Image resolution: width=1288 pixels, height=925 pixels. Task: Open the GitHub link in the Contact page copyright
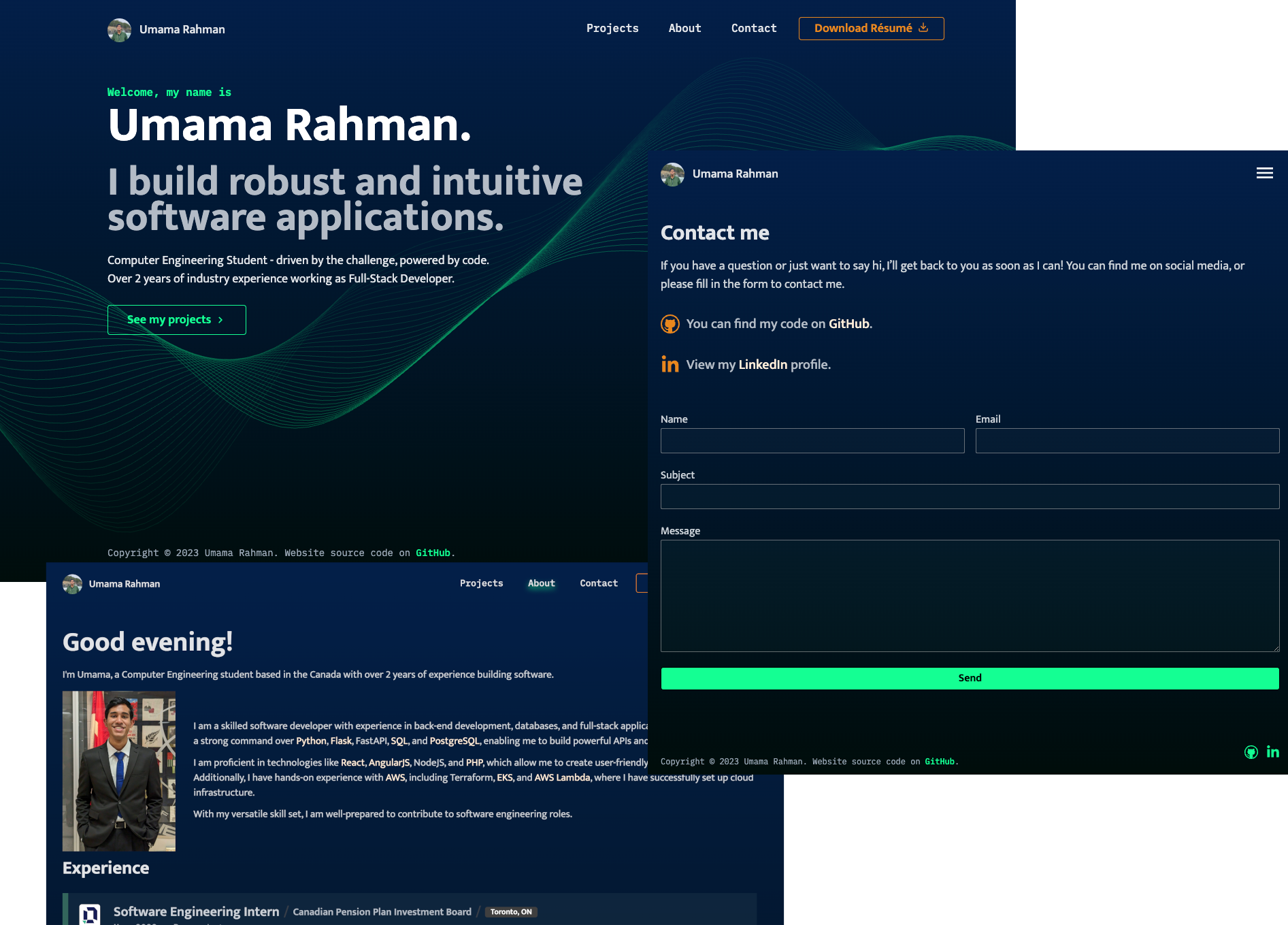(940, 762)
